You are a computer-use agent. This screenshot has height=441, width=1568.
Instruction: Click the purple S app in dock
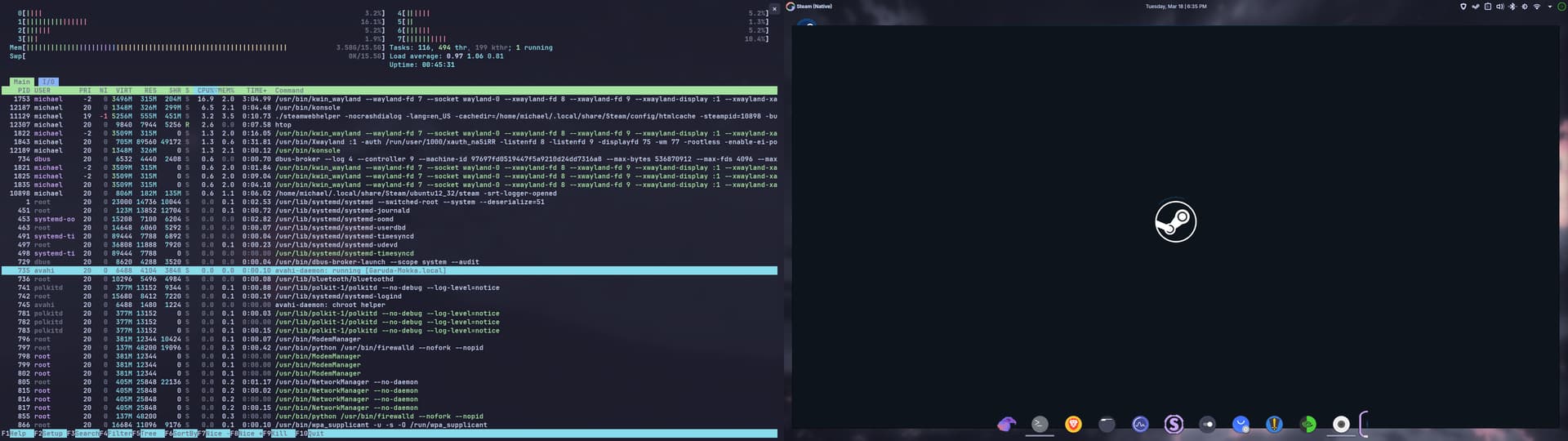[1174, 424]
